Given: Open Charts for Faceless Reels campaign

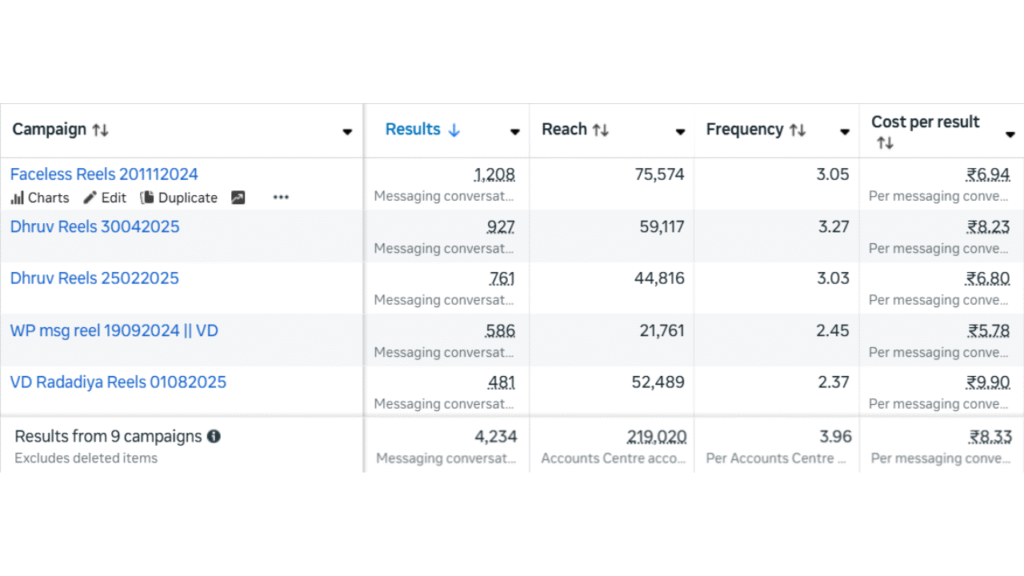Looking at the screenshot, I should (40, 198).
